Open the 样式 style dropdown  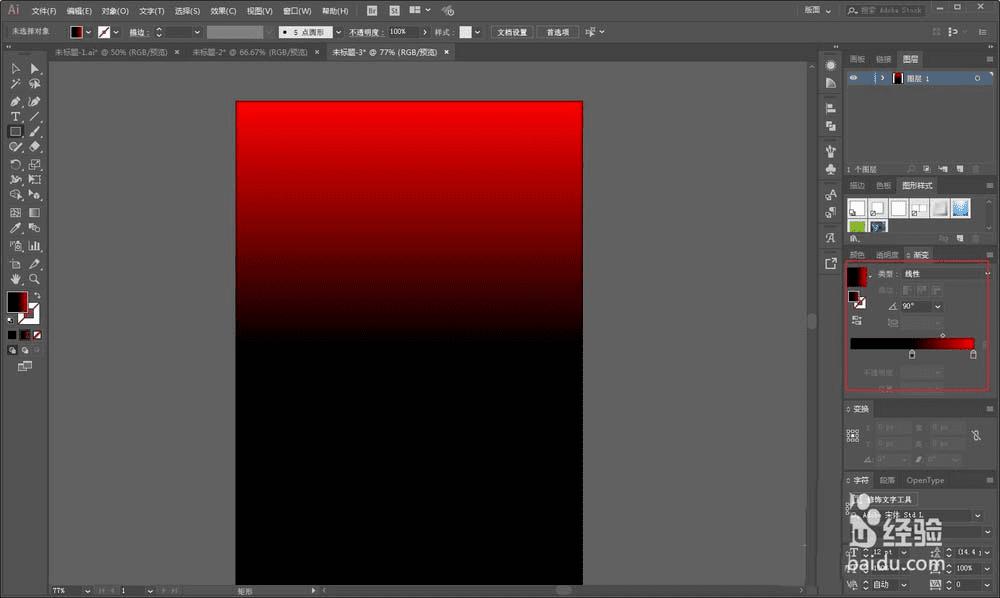(477, 32)
